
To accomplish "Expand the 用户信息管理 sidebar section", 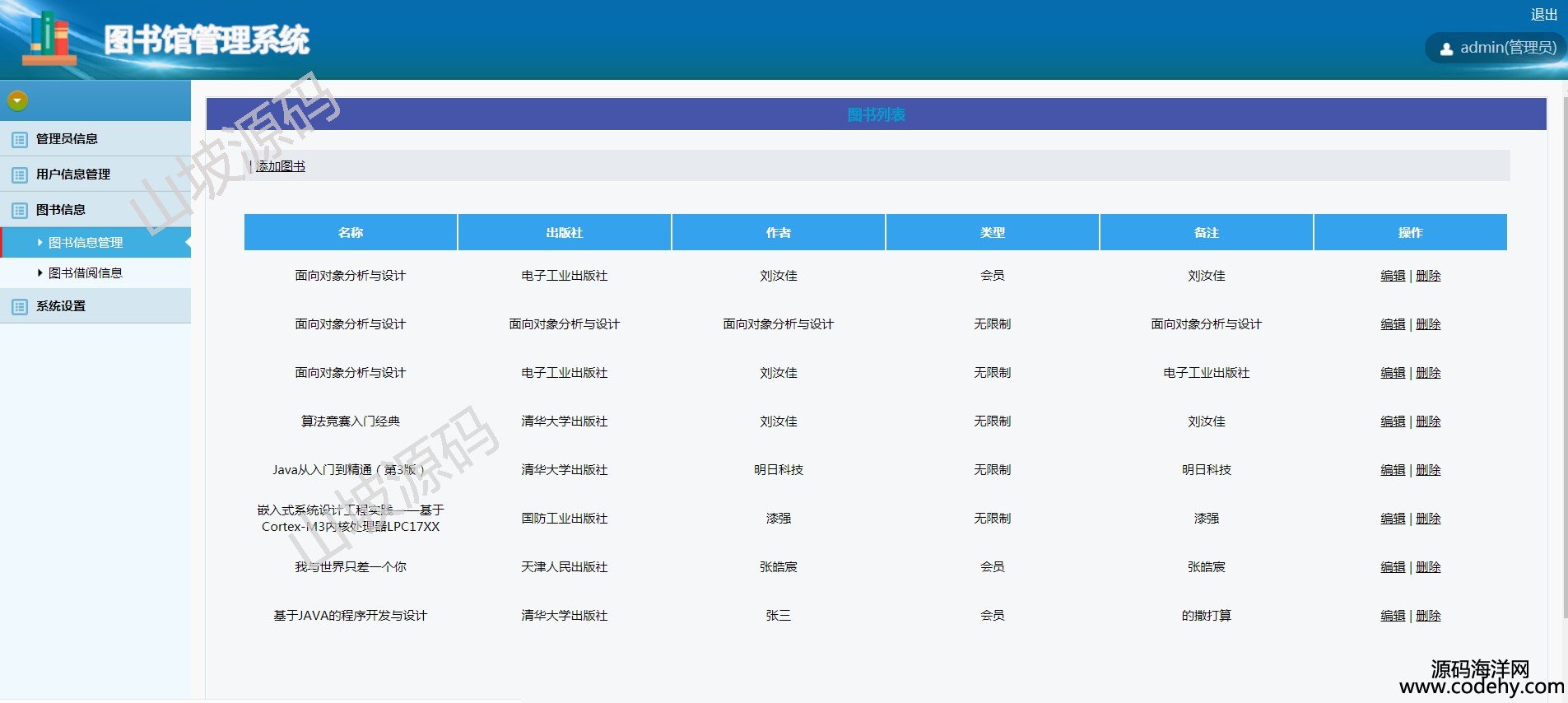I will point(72,175).
